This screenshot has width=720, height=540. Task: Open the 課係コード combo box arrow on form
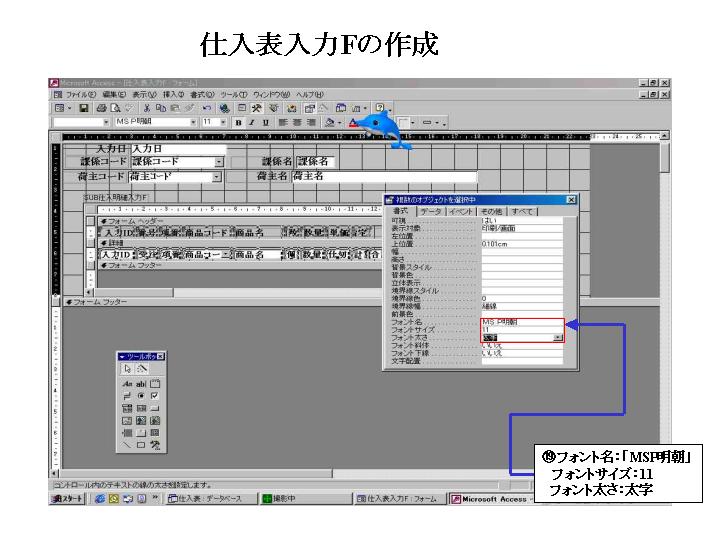(x=219, y=162)
